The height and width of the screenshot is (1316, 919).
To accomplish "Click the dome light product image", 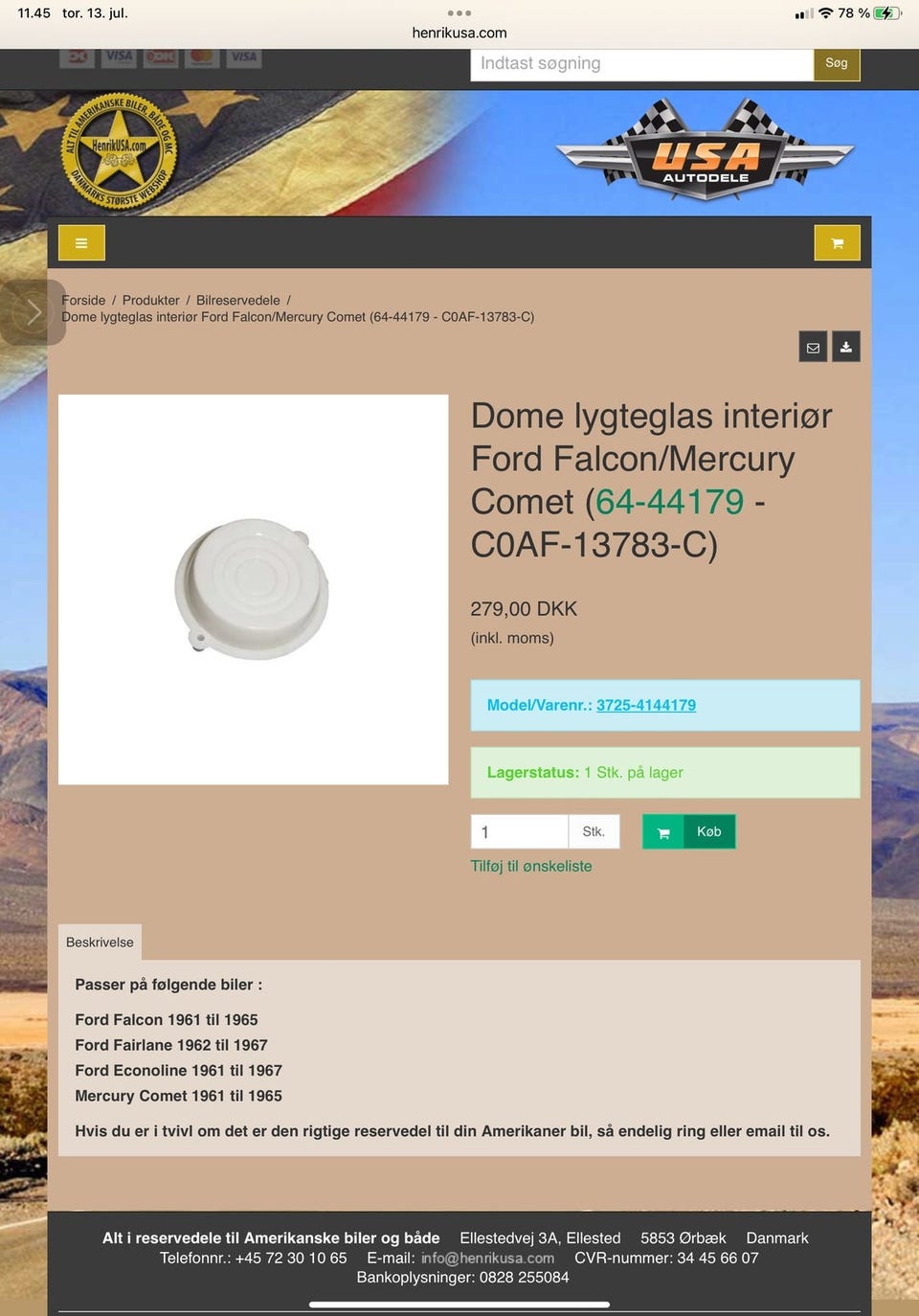I will click(254, 590).
